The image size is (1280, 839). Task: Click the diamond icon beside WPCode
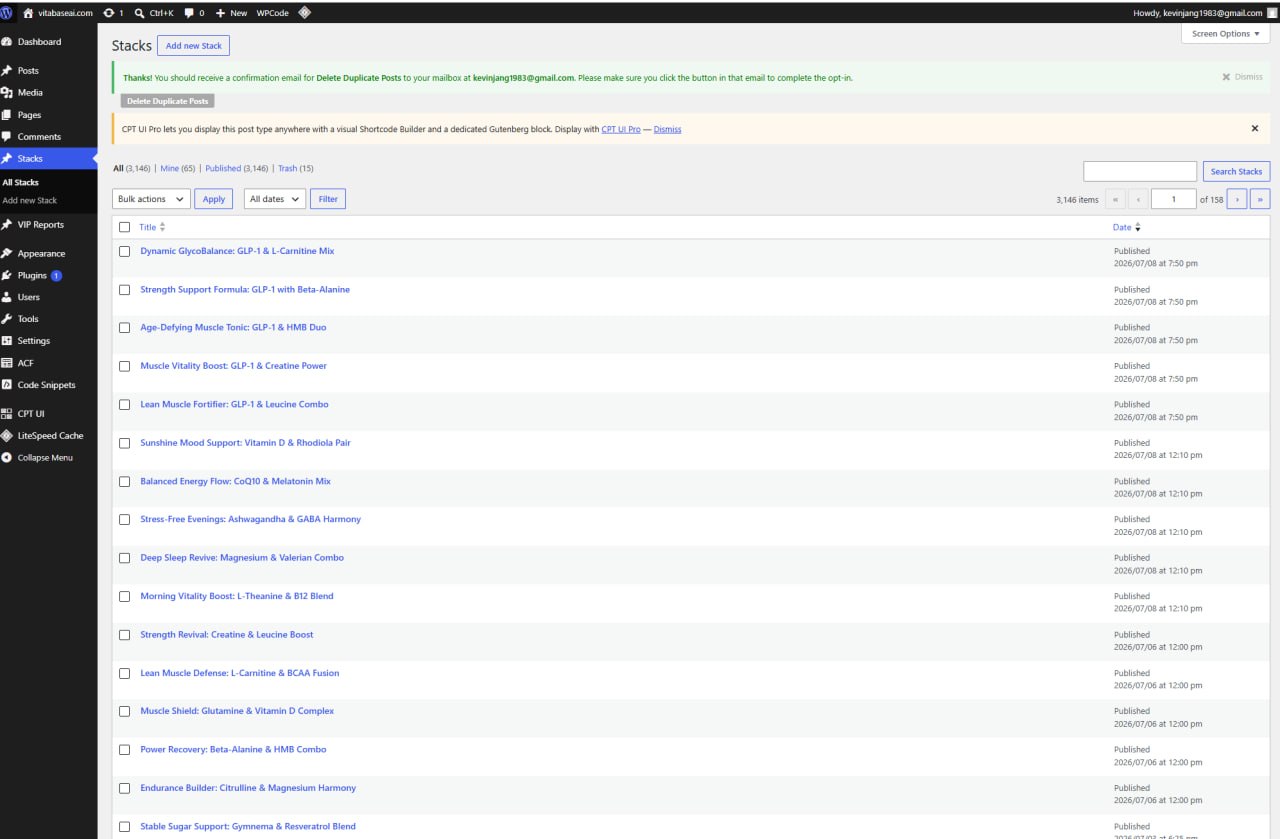pos(304,13)
